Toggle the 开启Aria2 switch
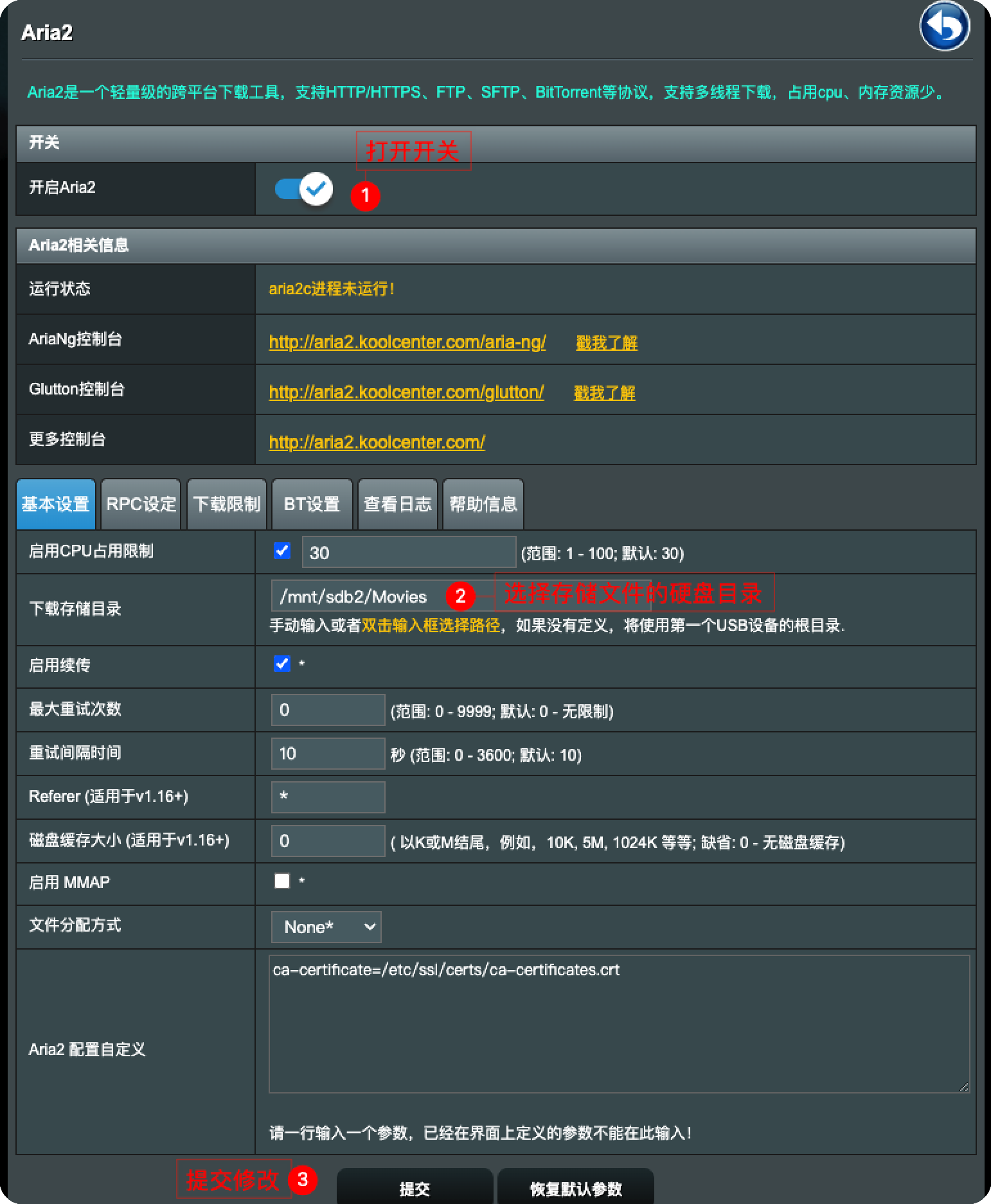The height and width of the screenshot is (1204, 991). tap(303, 189)
